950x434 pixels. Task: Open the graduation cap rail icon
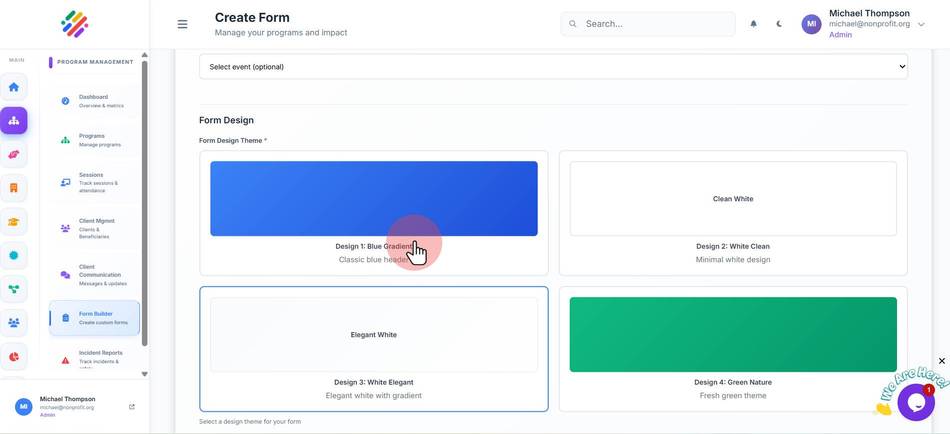pyautogui.click(x=13, y=222)
